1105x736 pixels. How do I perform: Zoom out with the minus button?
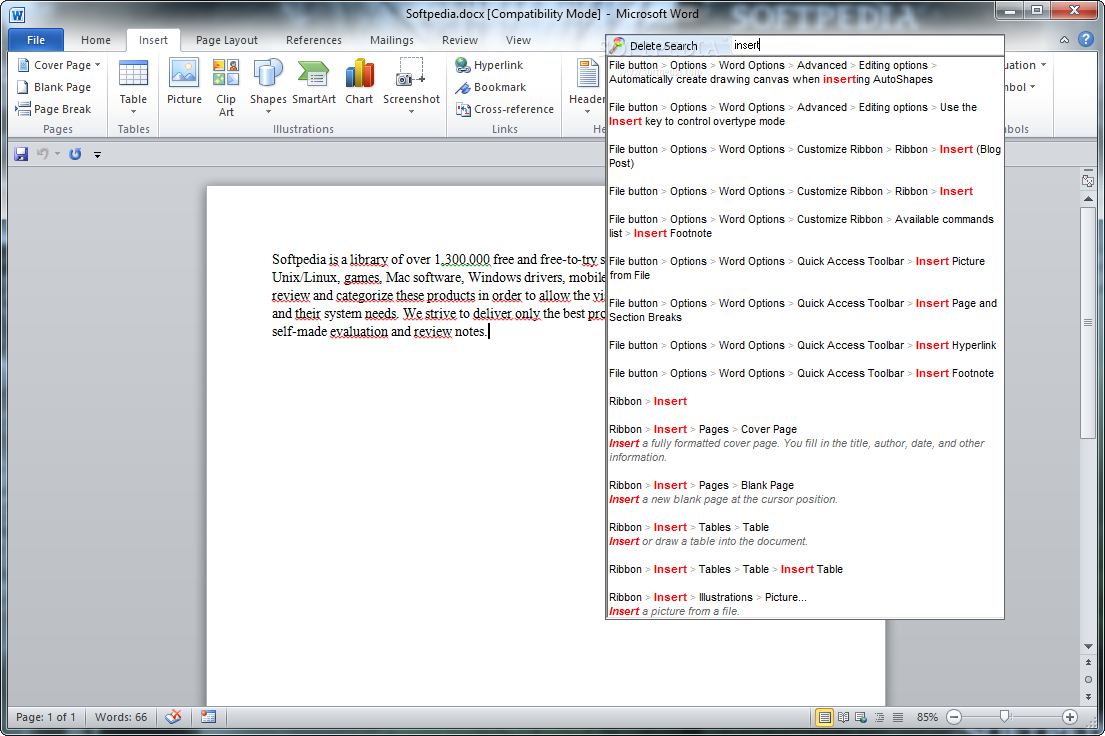[x=954, y=717]
